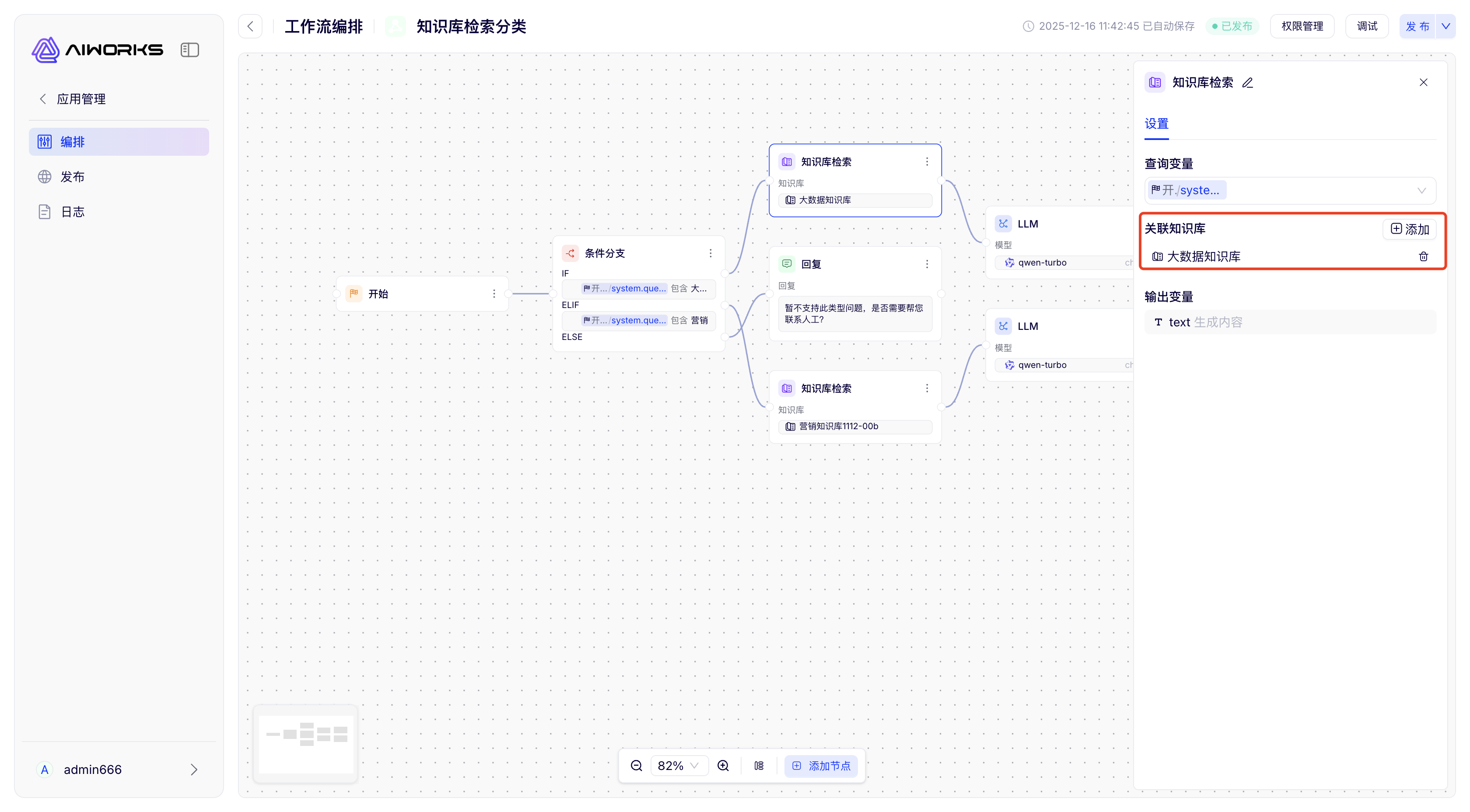Delete 大数据知识库 with trash icon
The image size is (1470, 812).
pos(1423,257)
